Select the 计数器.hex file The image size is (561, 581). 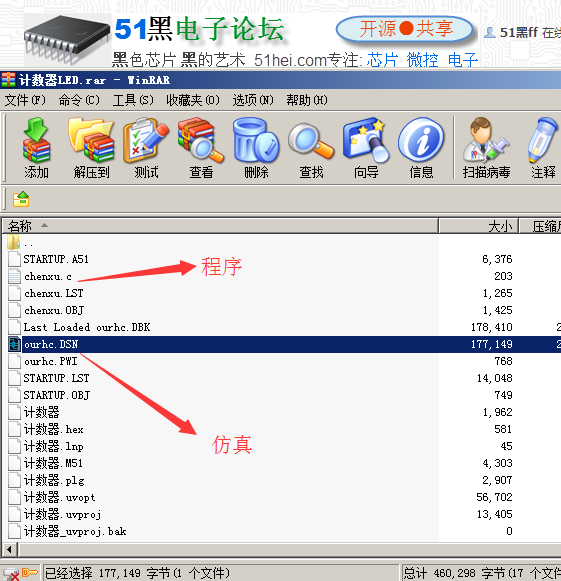pyautogui.click(x=53, y=429)
